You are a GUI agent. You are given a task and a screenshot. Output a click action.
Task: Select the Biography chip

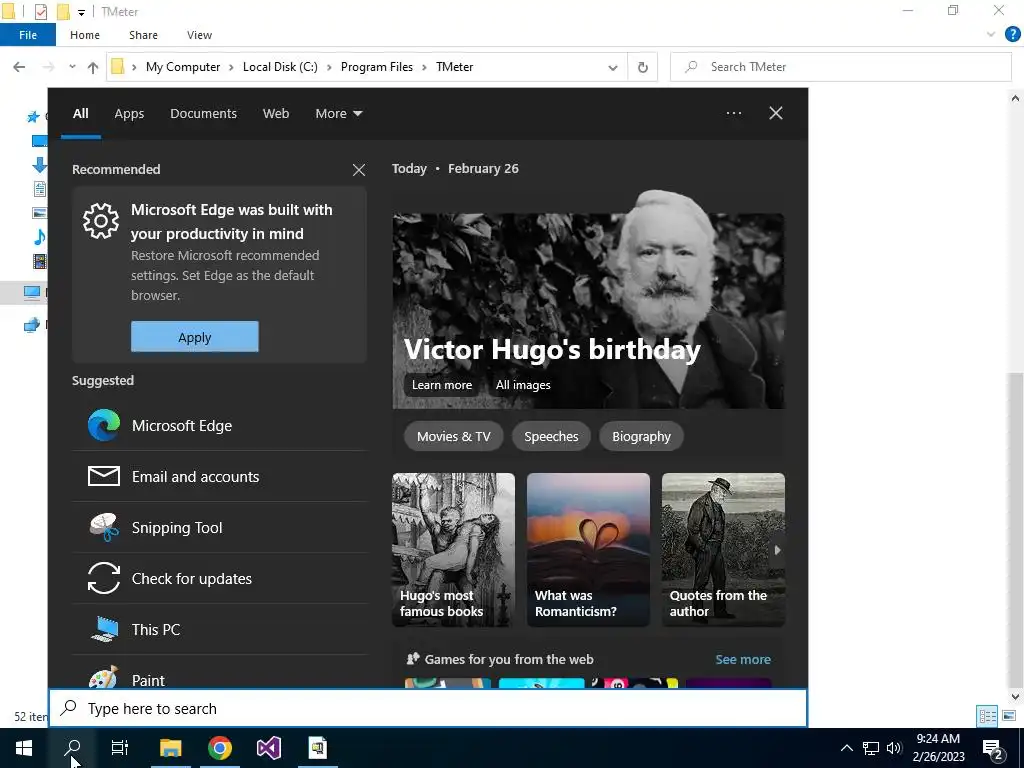[641, 436]
